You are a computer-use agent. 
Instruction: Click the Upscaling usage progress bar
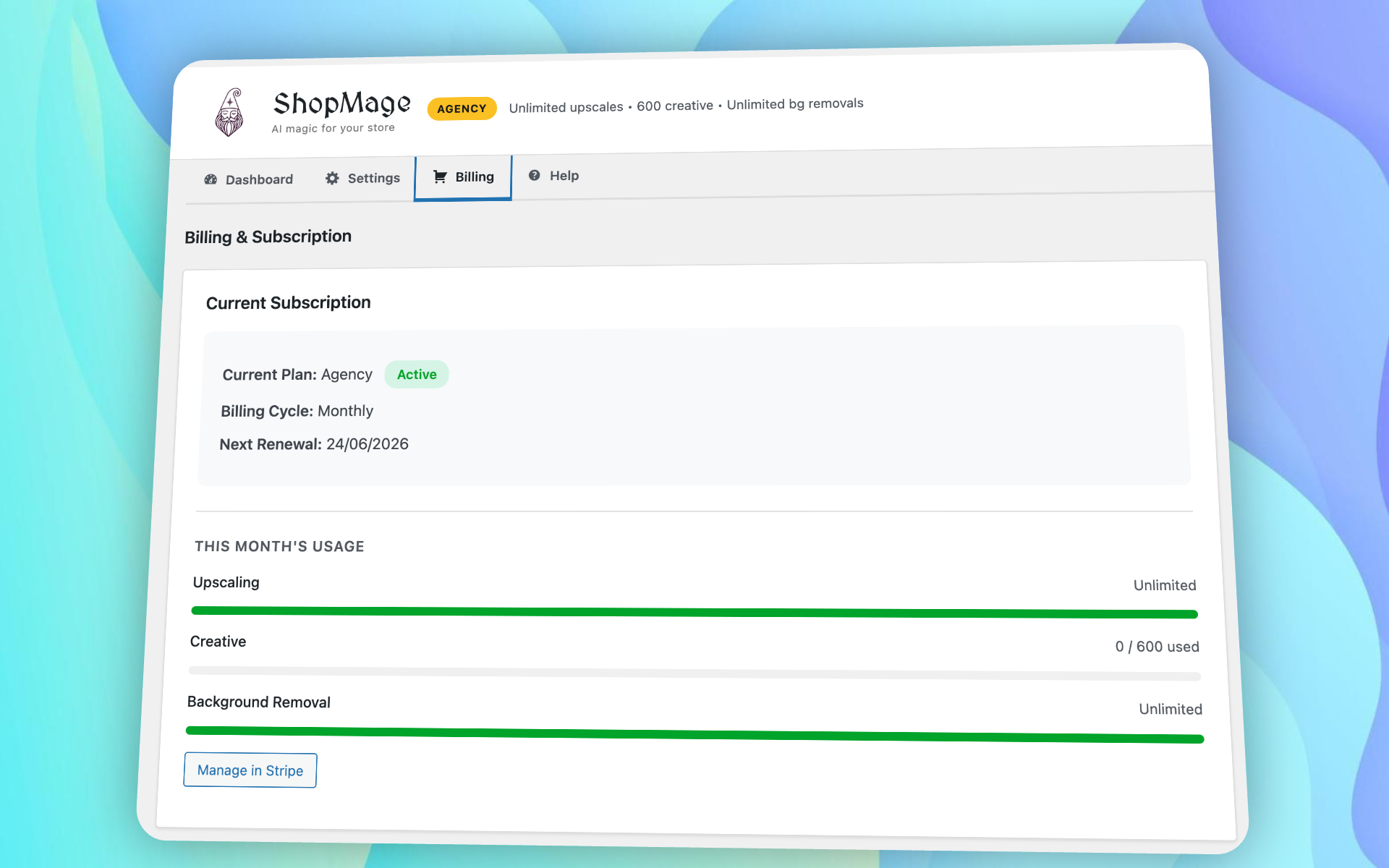694,613
